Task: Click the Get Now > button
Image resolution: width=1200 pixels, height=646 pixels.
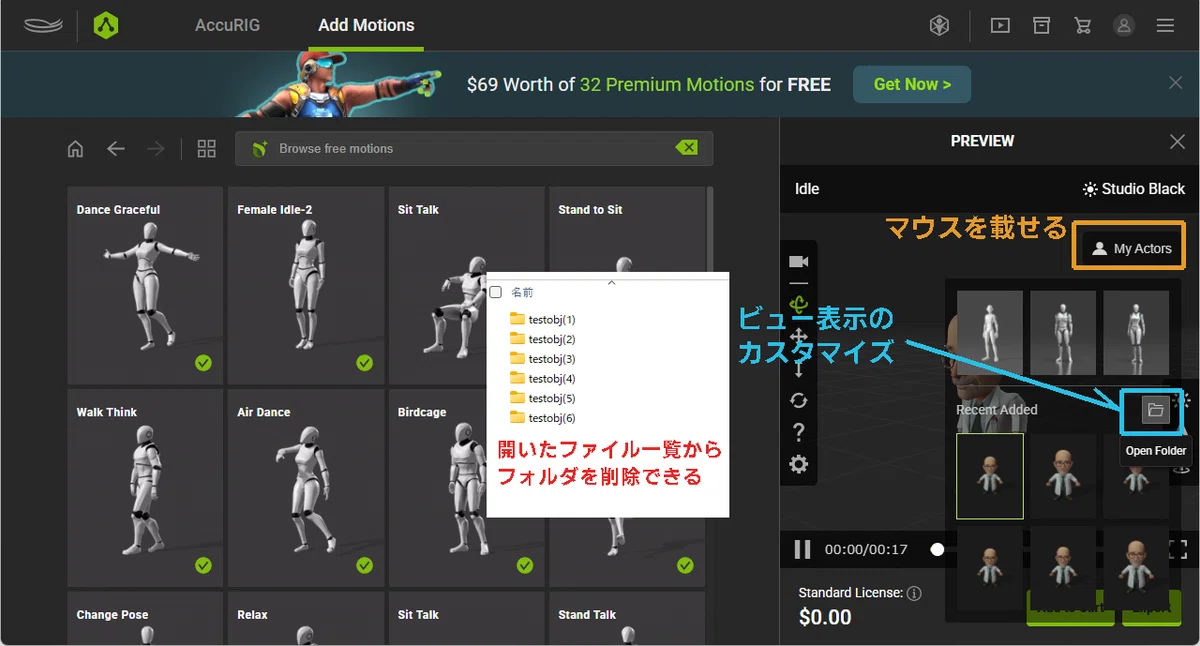Action: click(912, 84)
